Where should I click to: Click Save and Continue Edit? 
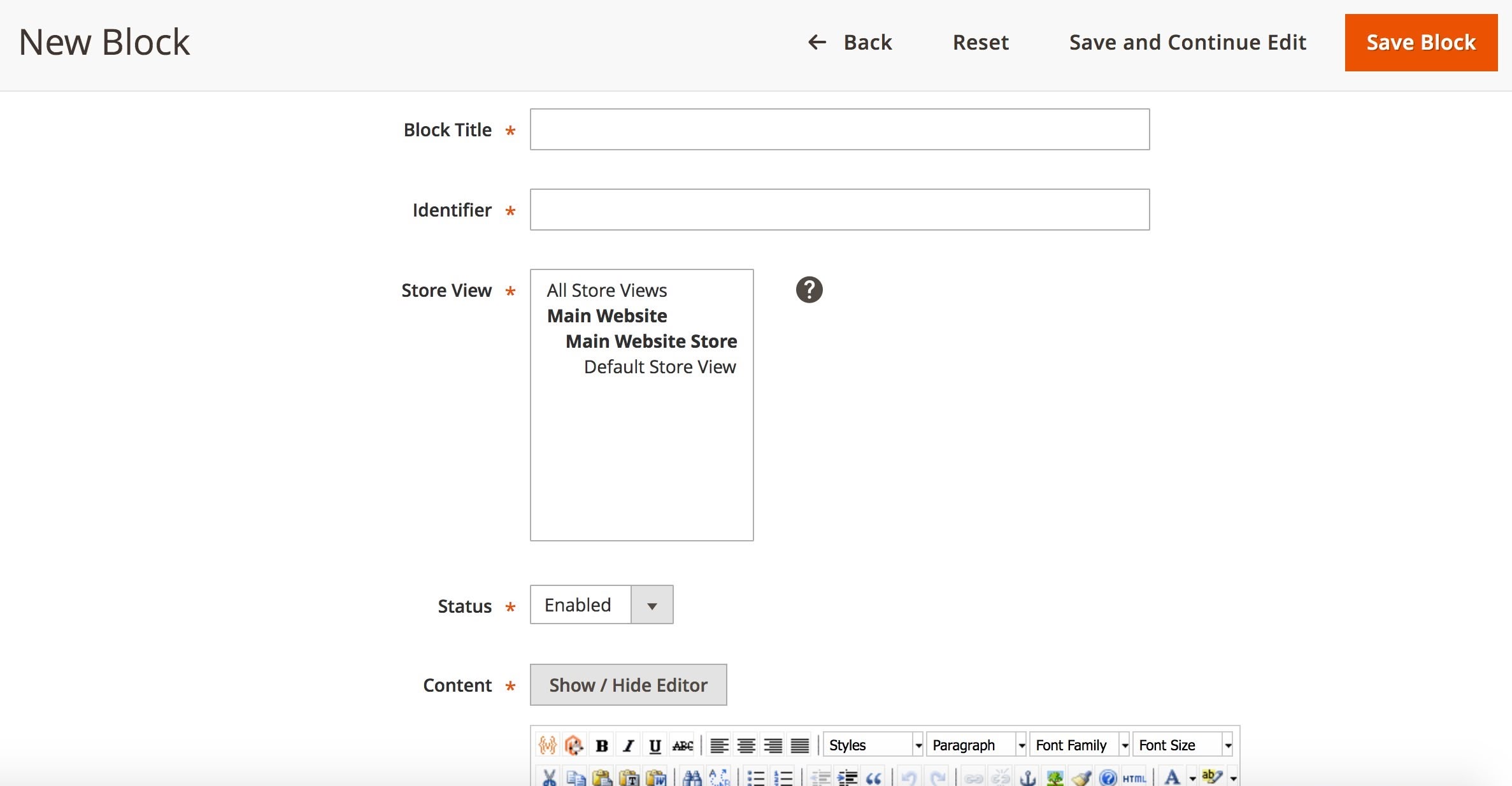(x=1187, y=42)
